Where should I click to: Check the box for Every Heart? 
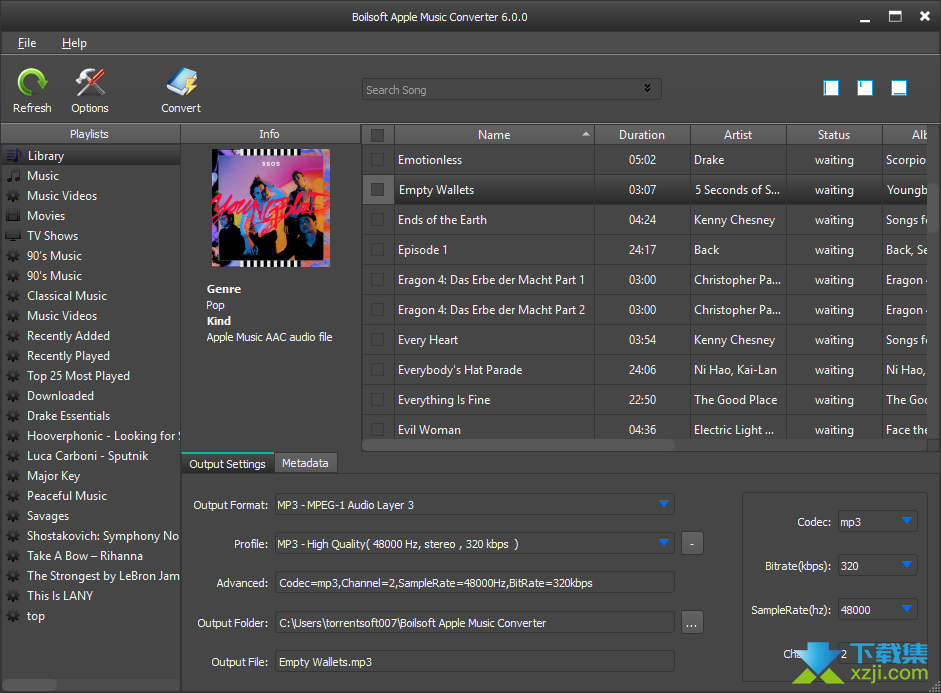coord(377,340)
